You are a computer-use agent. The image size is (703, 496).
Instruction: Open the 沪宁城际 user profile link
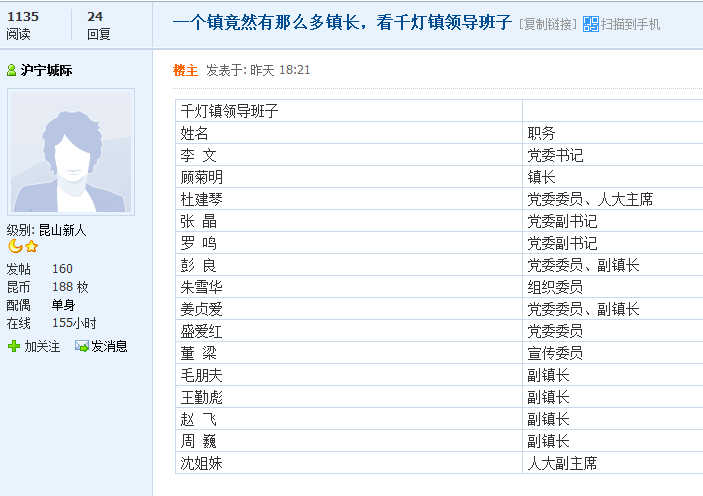pyautogui.click(x=46, y=71)
